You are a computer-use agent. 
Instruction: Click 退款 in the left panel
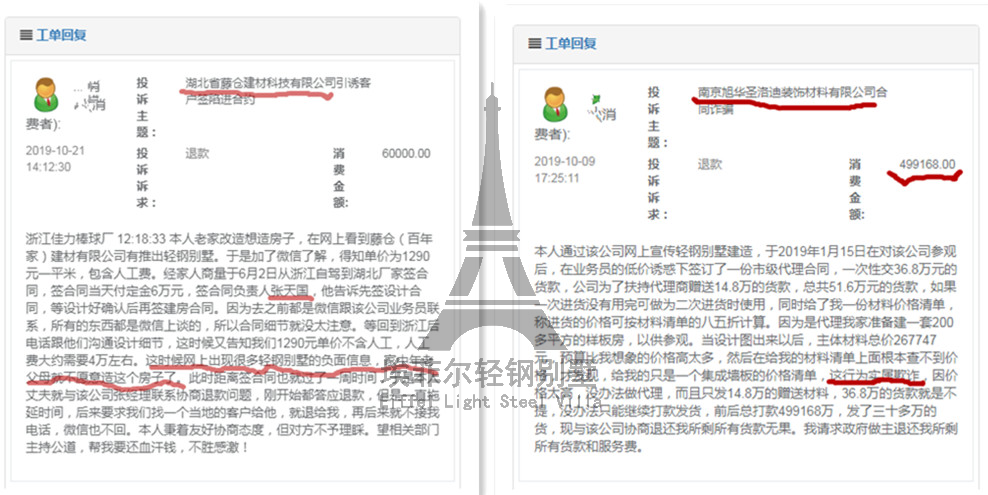tap(197, 153)
